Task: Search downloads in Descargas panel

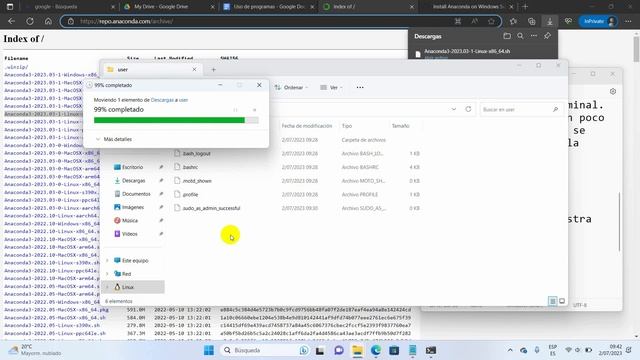Action: pyautogui.click(x=520, y=36)
